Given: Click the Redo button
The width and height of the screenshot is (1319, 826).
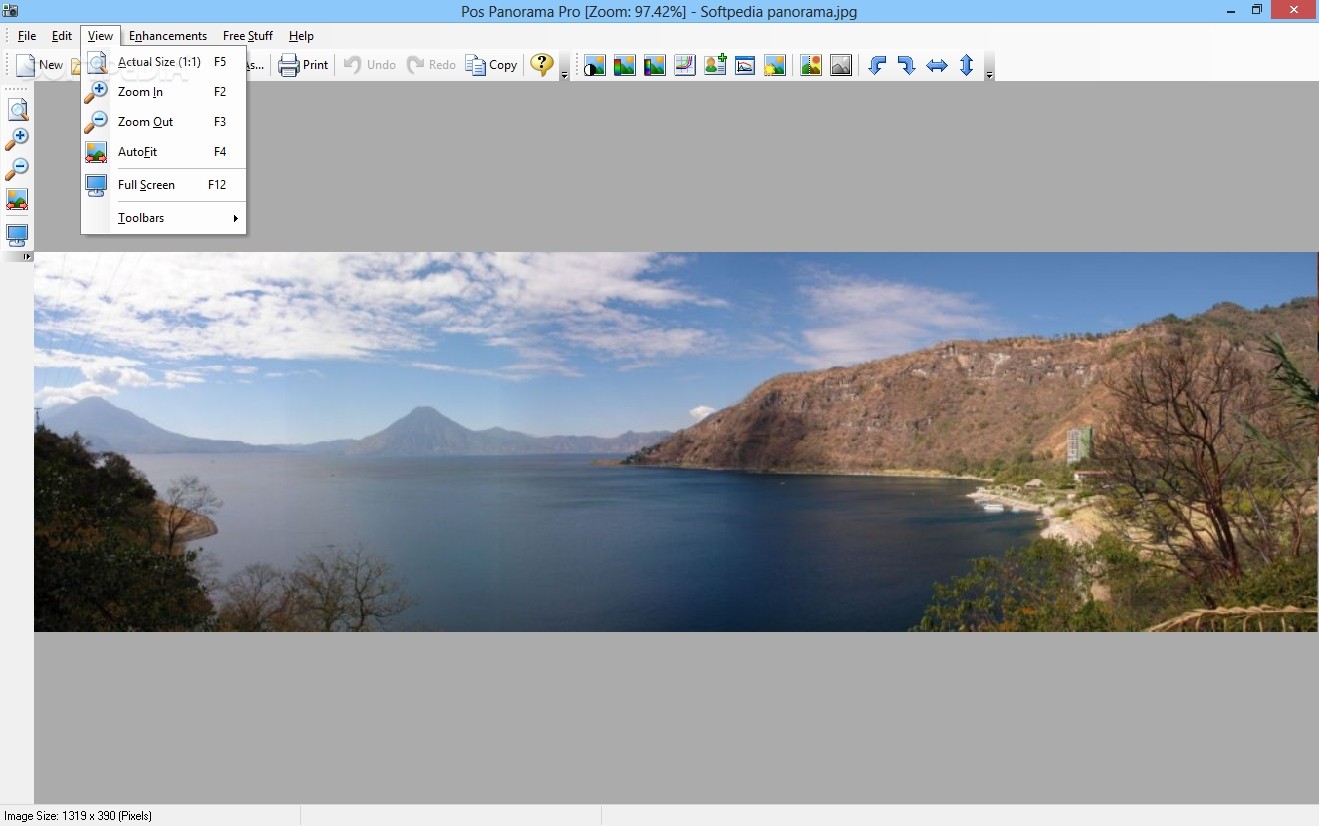Looking at the screenshot, I should (x=431, y=65).
